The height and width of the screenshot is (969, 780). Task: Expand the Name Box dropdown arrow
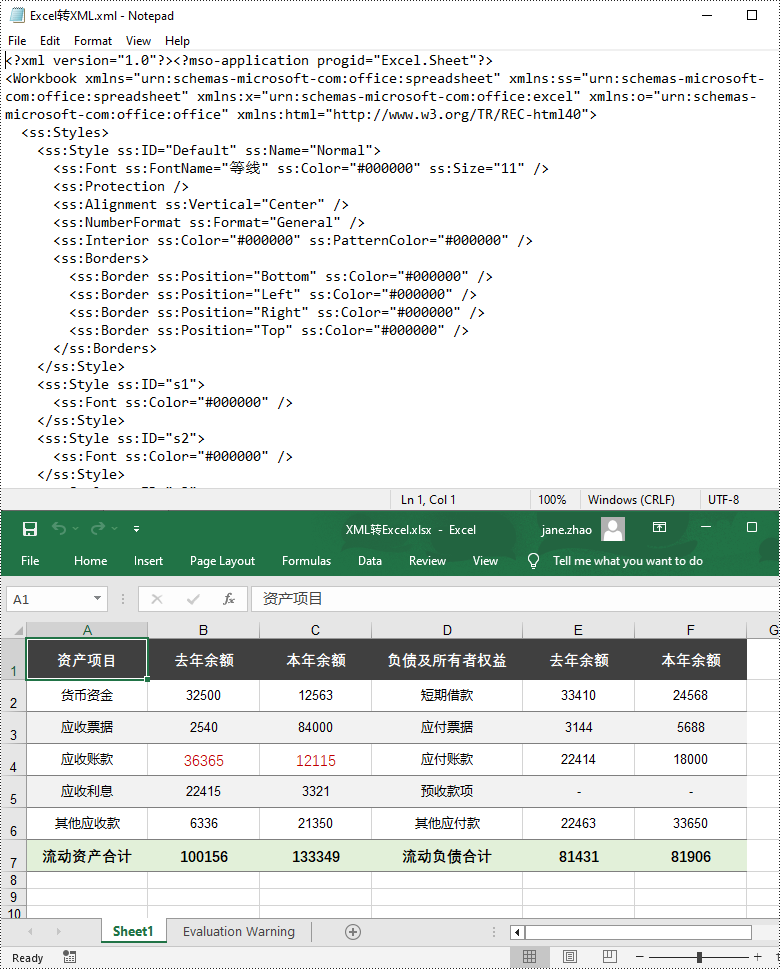97,598
